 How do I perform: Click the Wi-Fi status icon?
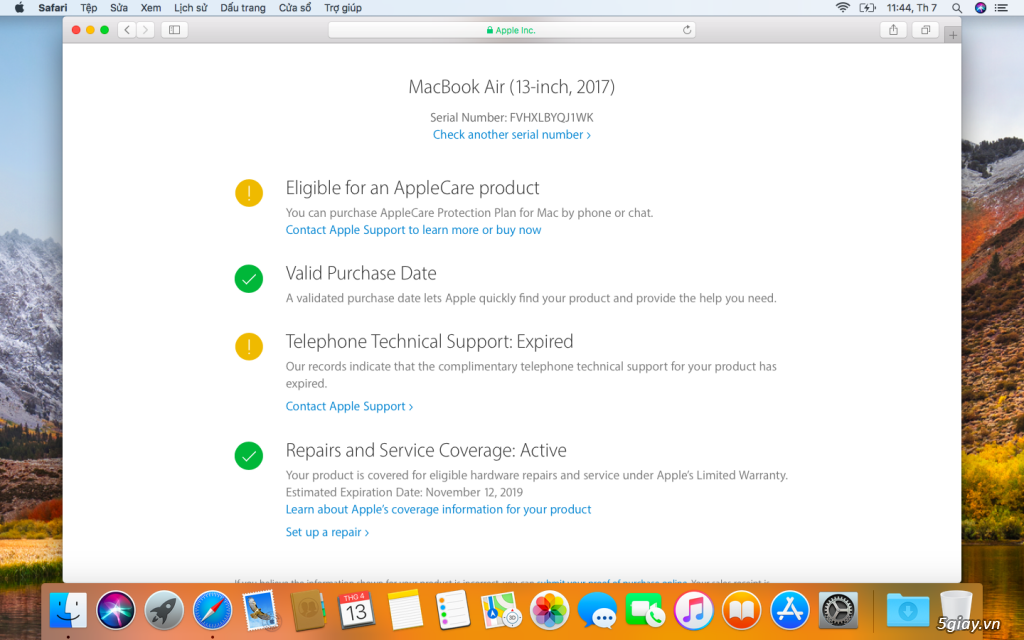coord(843,8)
